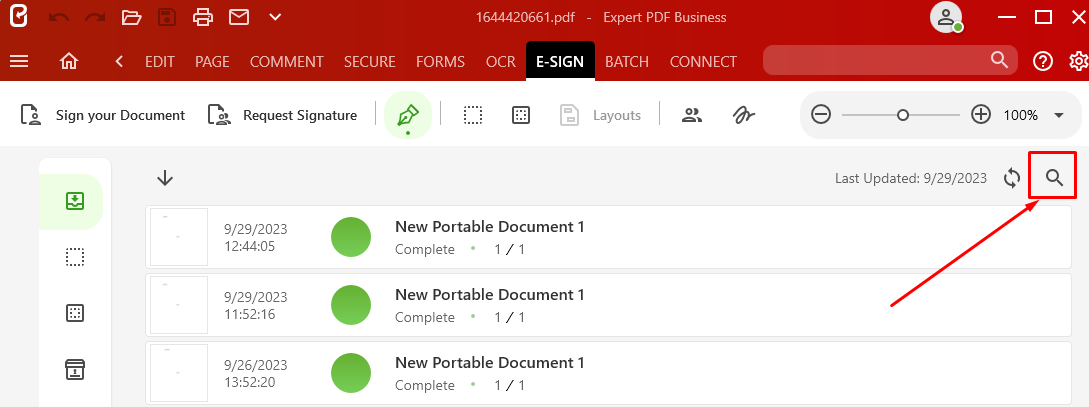This screenshot has width=1089, height=407.
Task: Select New Portable Document 1 from 11:52:16
Action: pos(490,294)
